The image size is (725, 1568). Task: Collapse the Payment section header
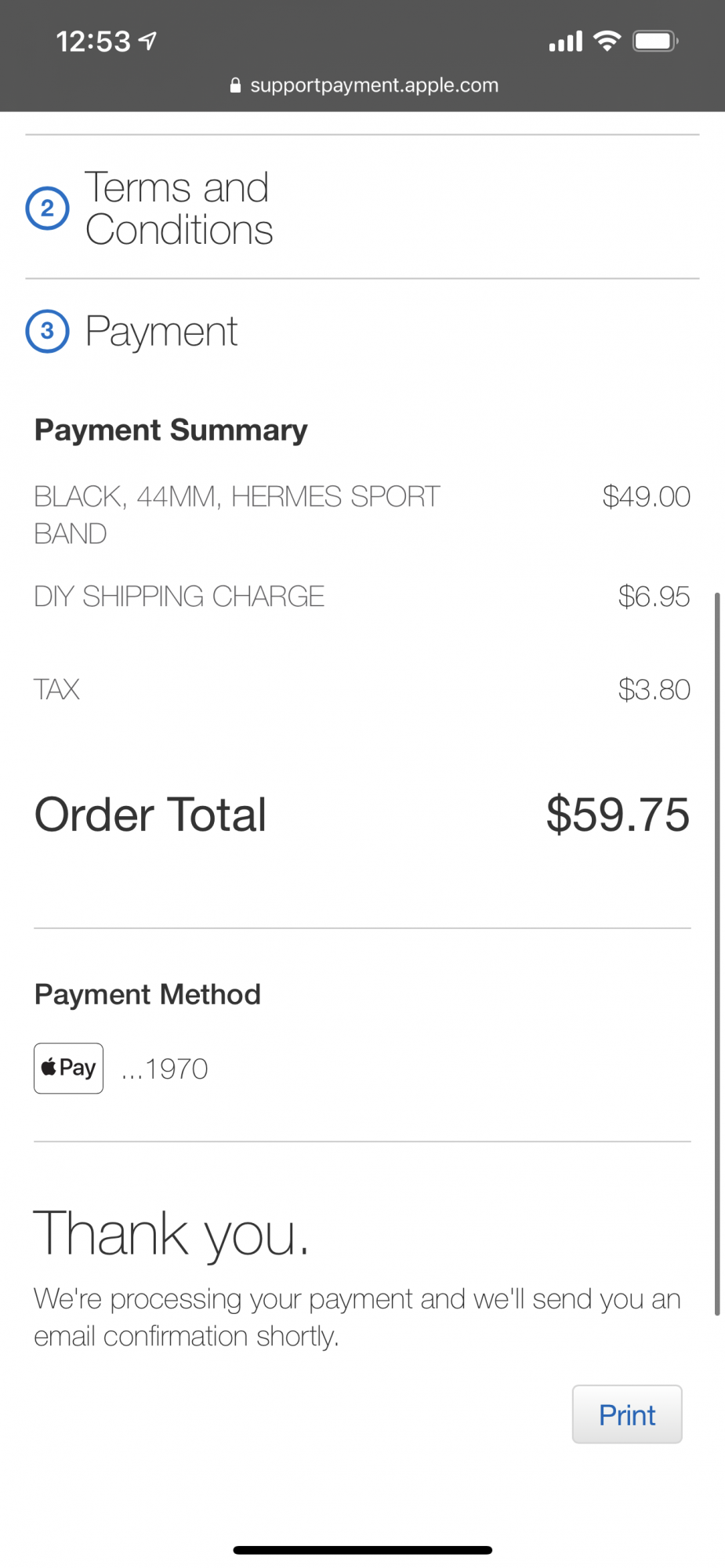161,332
